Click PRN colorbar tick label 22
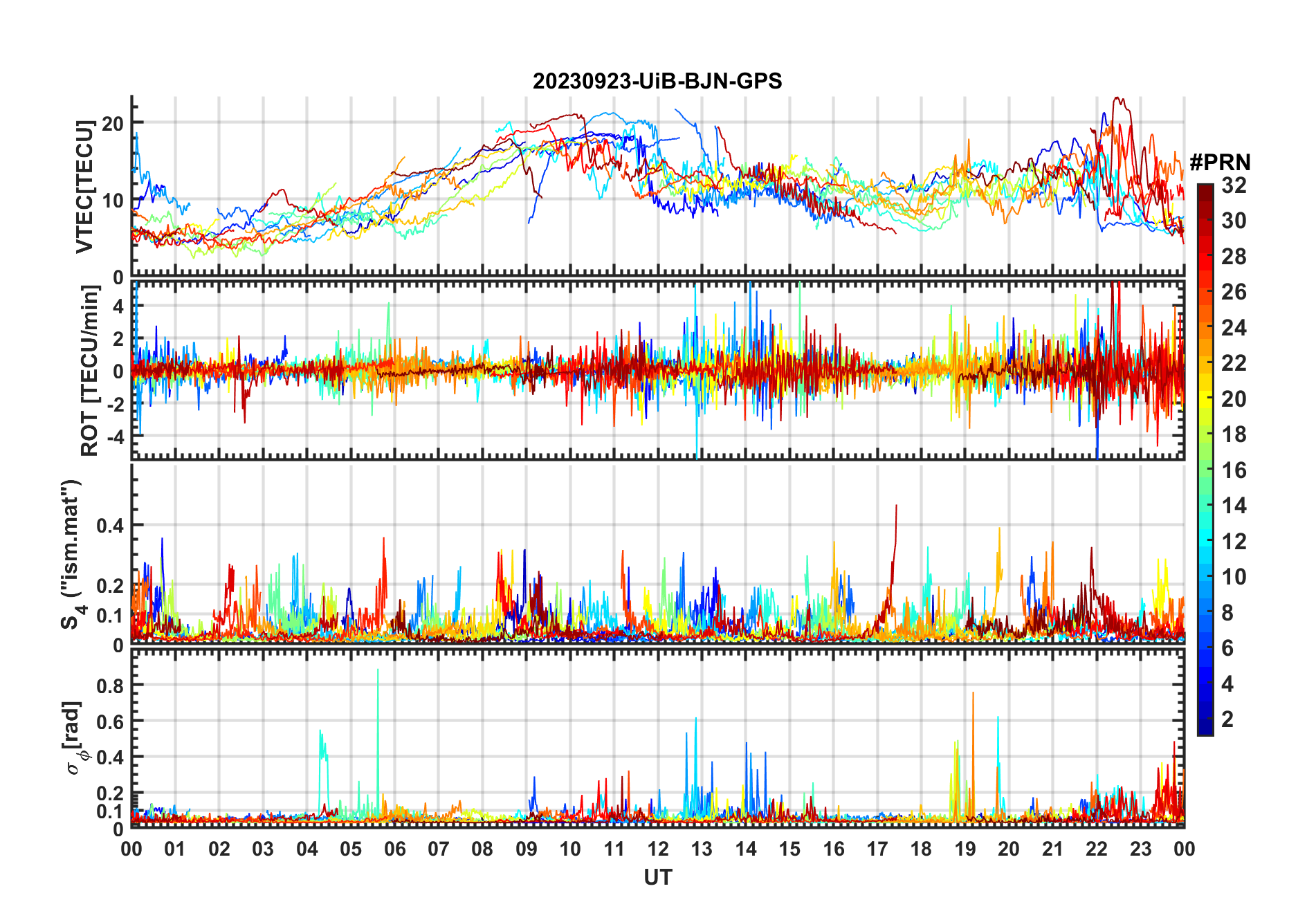The image size is (1316, 920). 1234,363
